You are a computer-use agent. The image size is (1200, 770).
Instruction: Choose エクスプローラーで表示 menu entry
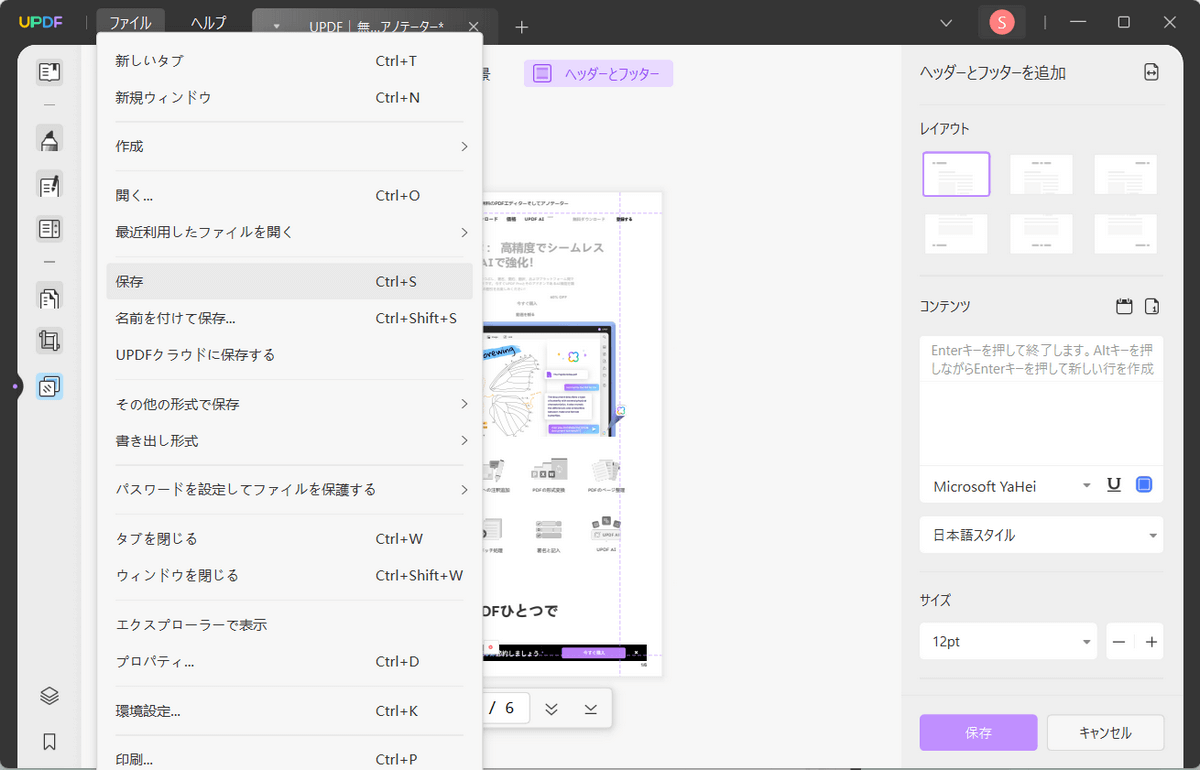click(x=289, y=625)
